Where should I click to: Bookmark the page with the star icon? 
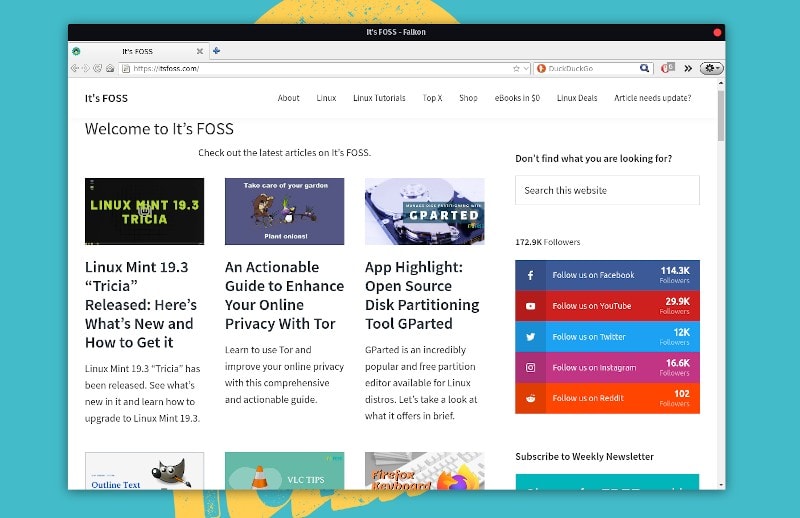click(x=516, y=68)
